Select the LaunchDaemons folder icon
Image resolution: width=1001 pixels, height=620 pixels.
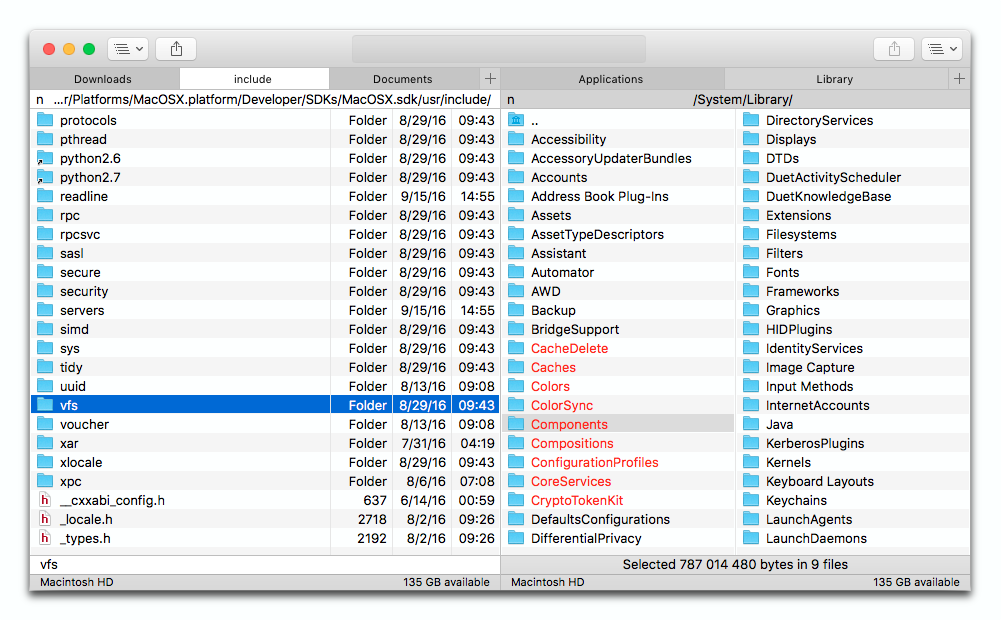coord(751,538)
